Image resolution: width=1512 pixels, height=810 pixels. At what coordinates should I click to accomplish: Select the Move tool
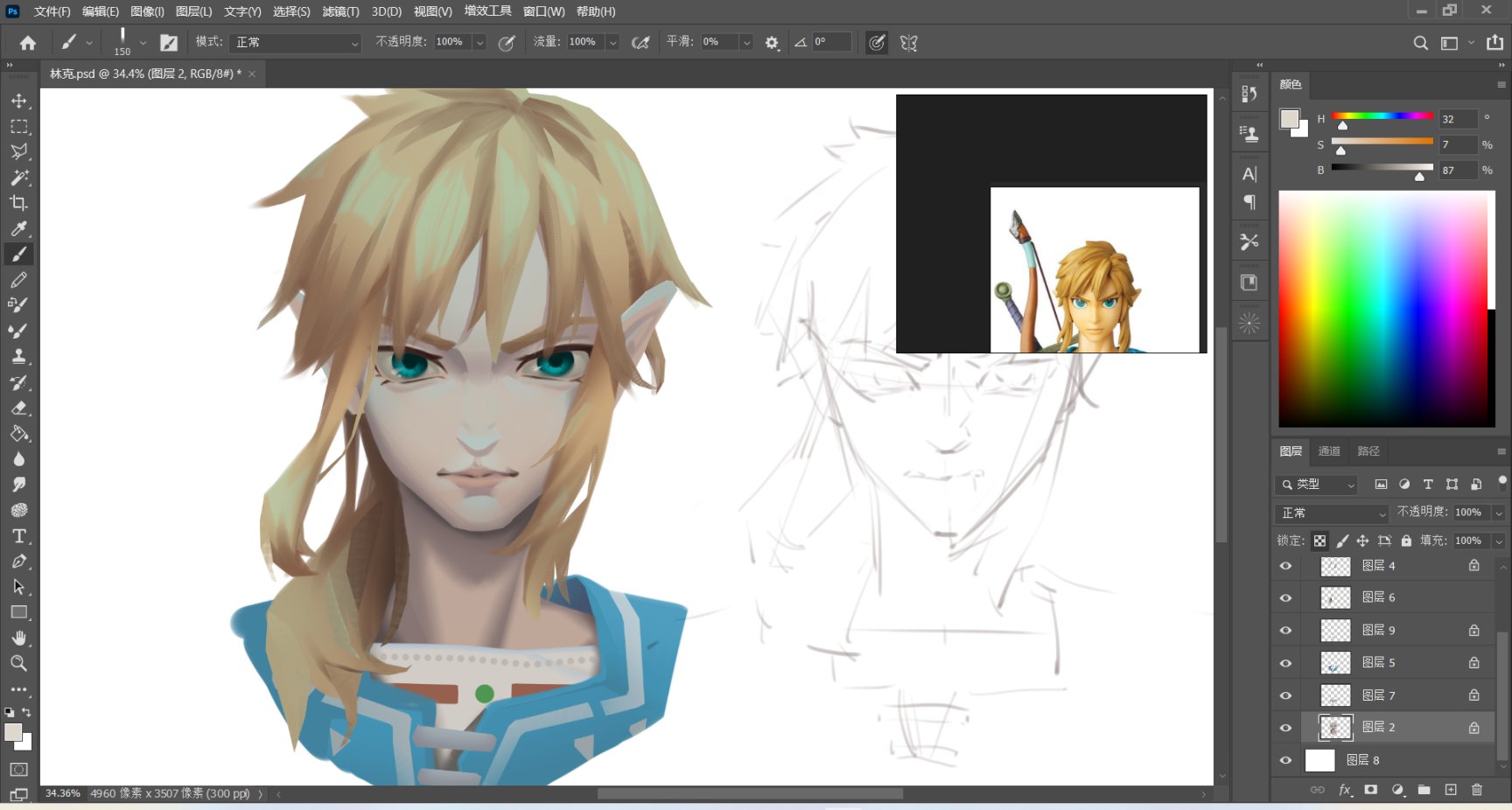[x=18, y=101]
